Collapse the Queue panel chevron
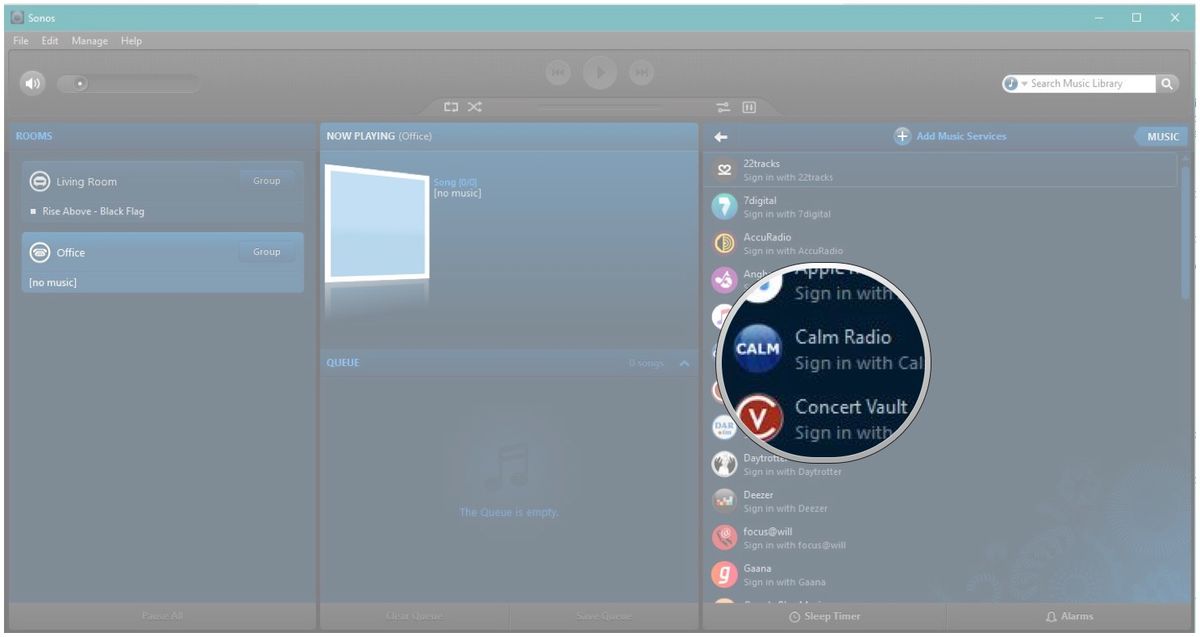The width and height of the screenshot is (1200, 637). [684, 363]
